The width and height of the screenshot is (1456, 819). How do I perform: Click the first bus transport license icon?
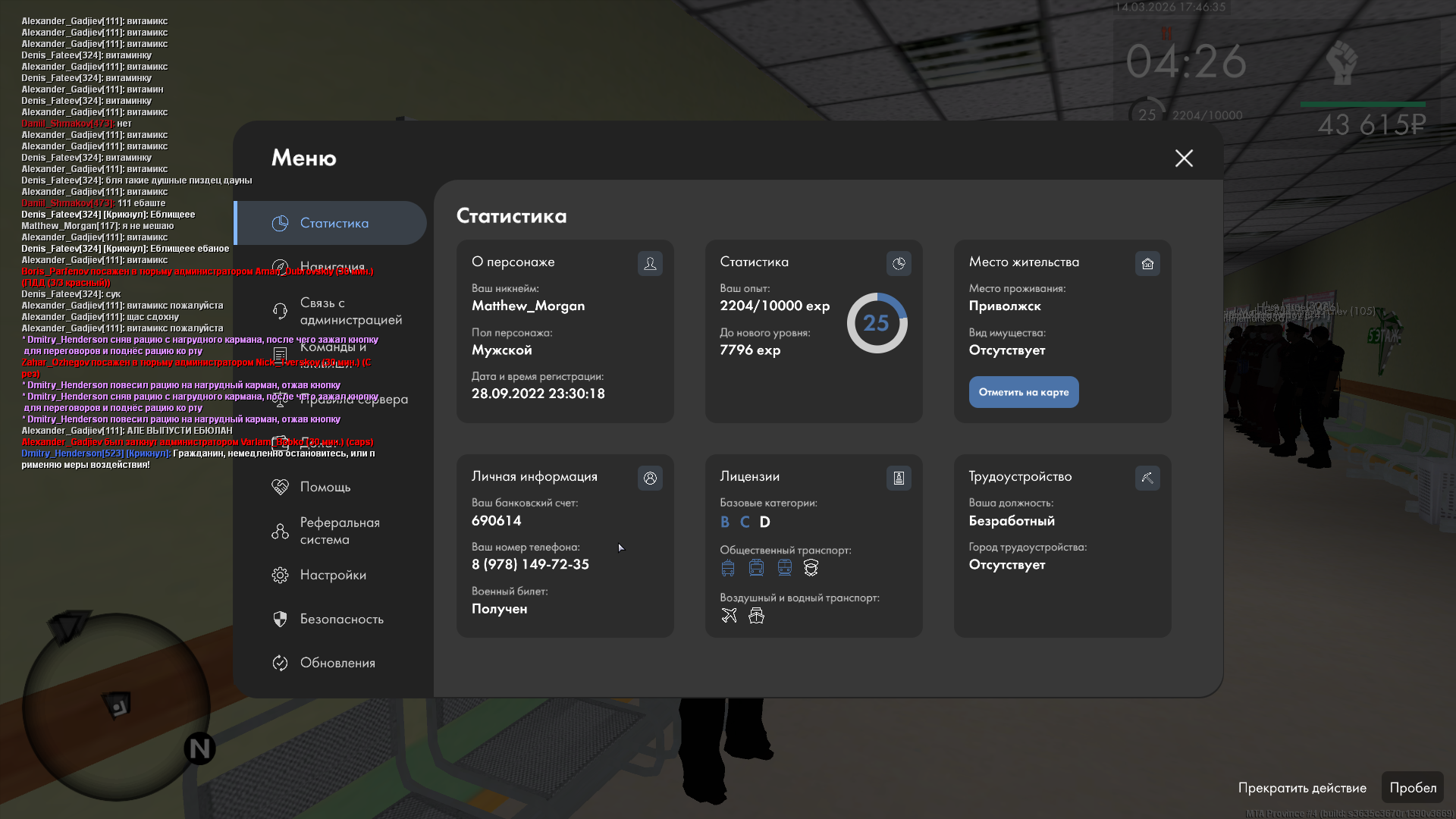728,568
